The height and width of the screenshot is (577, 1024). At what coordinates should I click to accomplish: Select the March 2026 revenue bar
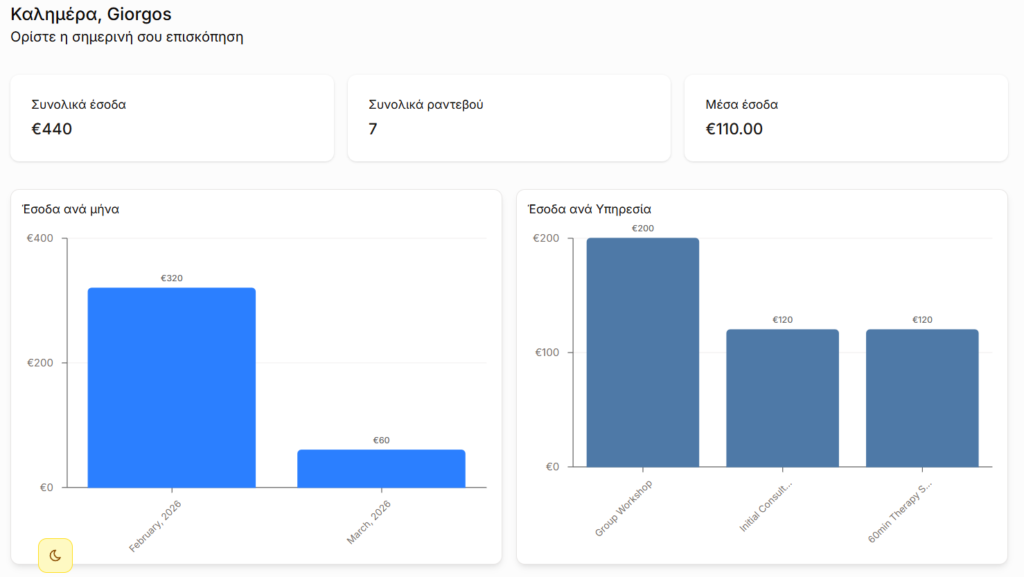point(381,468)
